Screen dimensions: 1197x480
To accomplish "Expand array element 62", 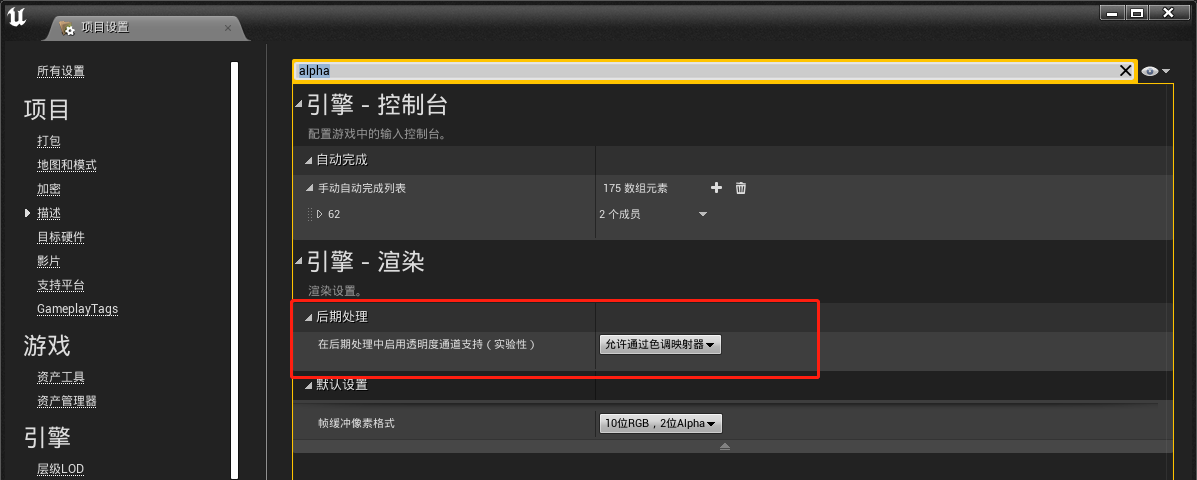I will pyautogui.click(x=319, y=214).
